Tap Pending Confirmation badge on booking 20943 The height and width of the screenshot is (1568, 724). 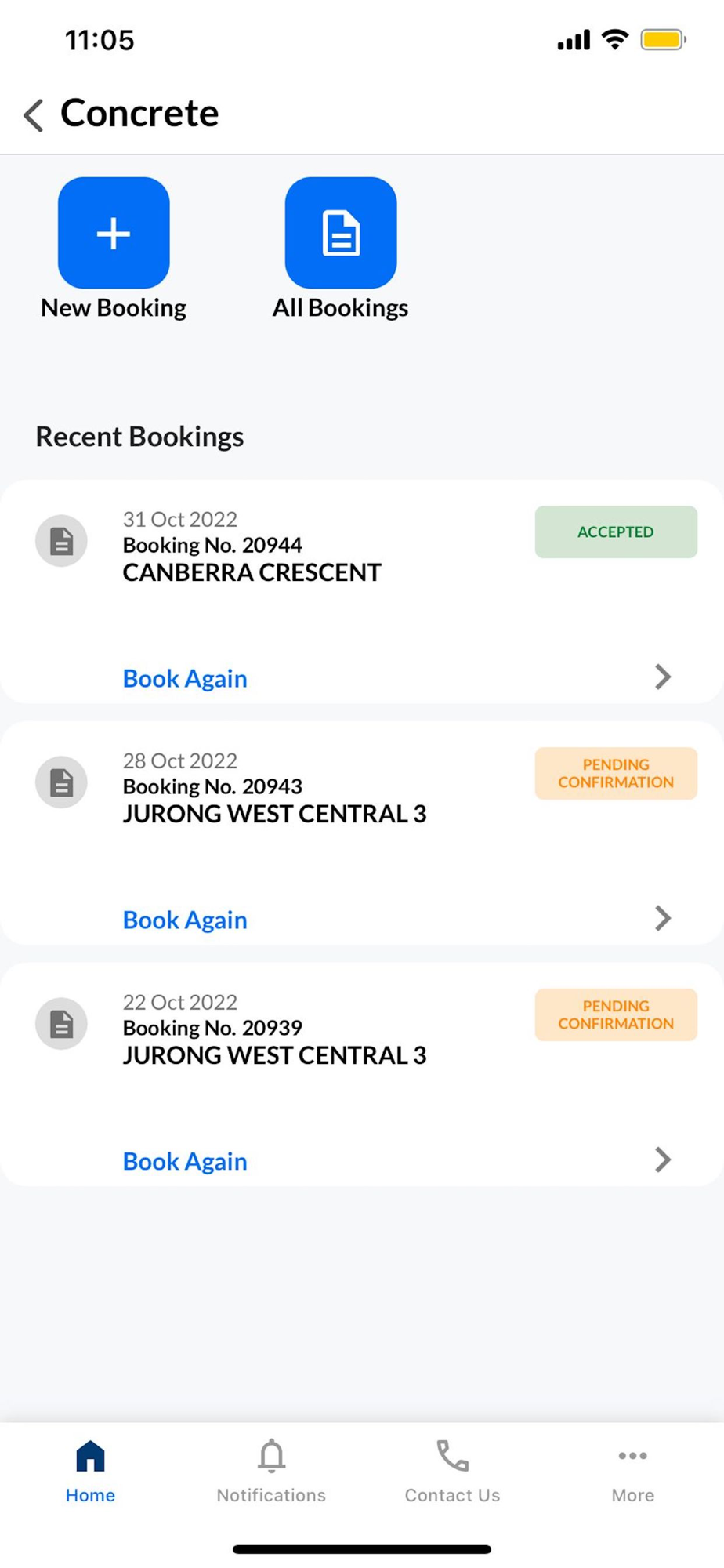[x=616, y=774]
